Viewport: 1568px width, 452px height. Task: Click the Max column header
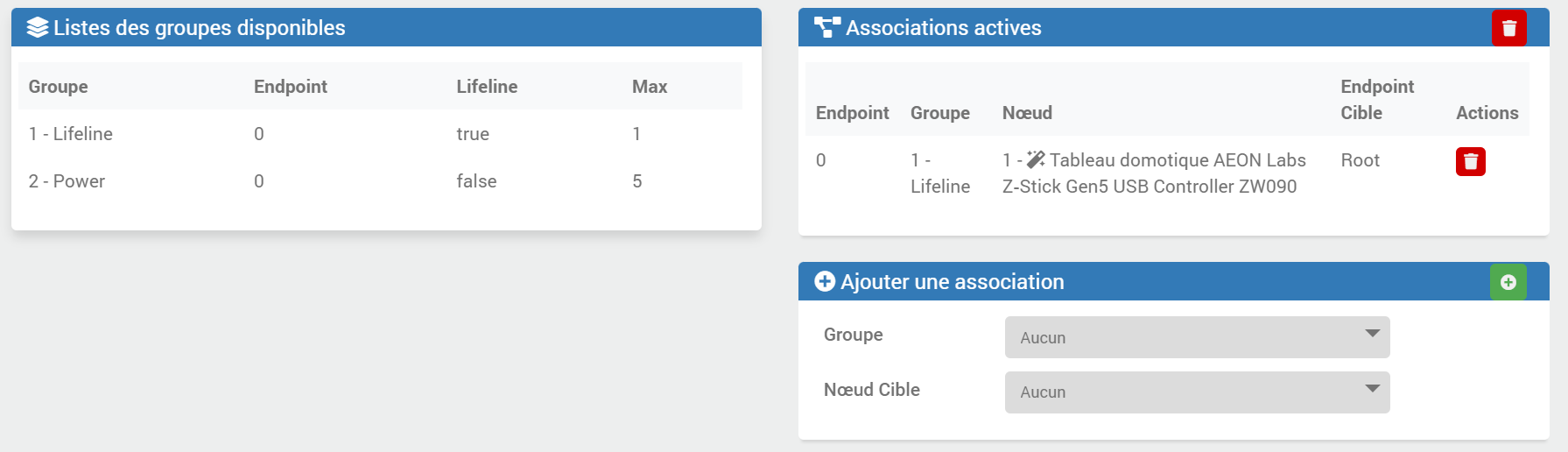pos(649,87)
